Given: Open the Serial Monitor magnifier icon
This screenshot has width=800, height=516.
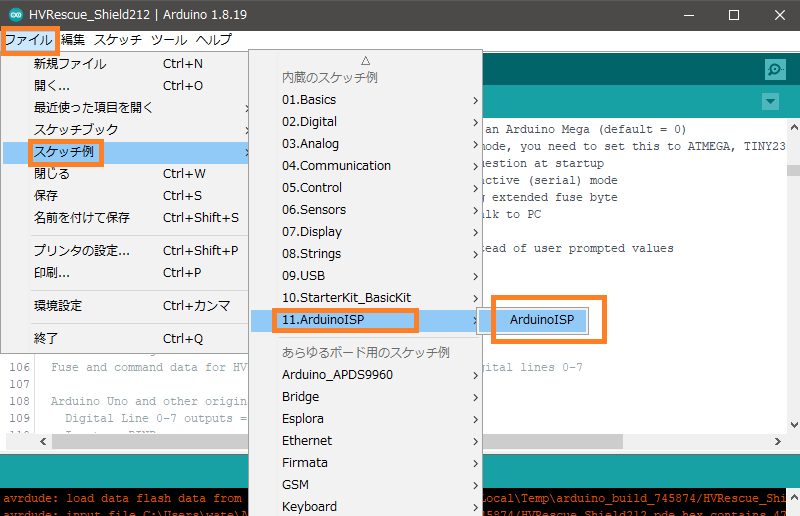Looking at the screenshot, I should pos(775,69).
